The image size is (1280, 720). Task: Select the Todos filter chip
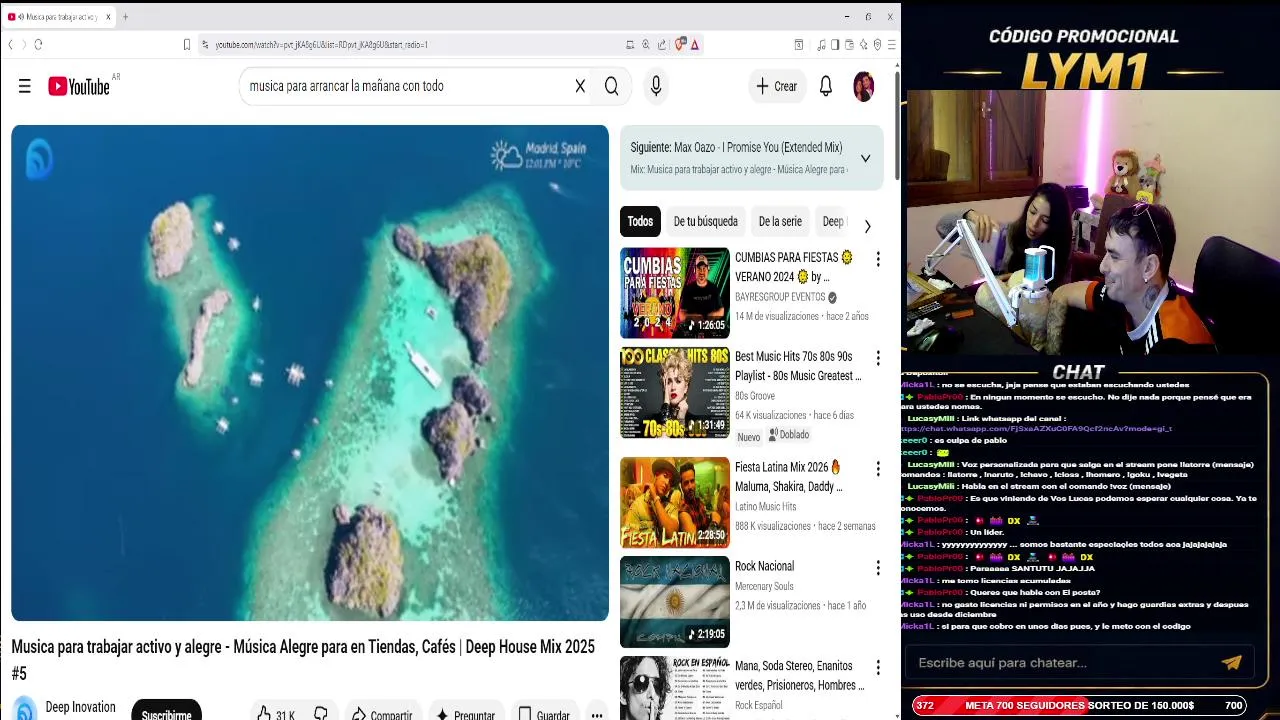pos(640,221)
